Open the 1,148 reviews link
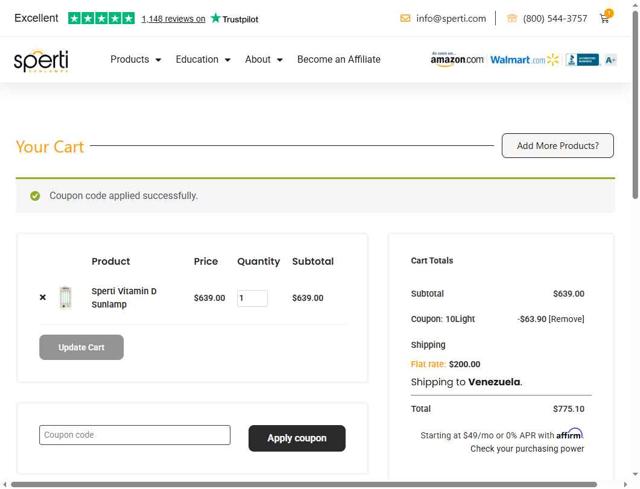The image size is (640, 489). (173, 19)
